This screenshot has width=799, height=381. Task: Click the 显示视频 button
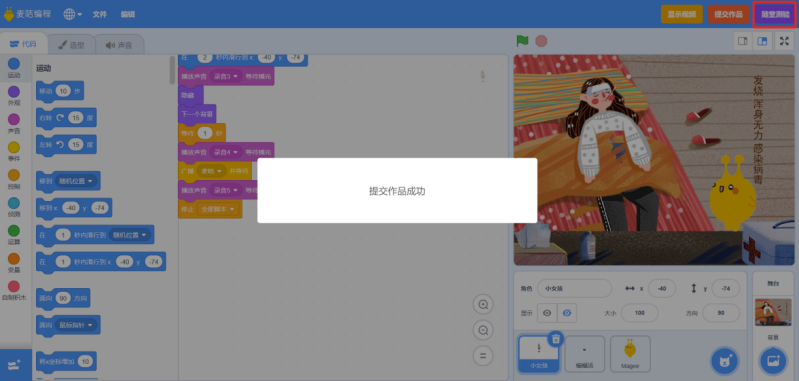click(x=682, y=14)
